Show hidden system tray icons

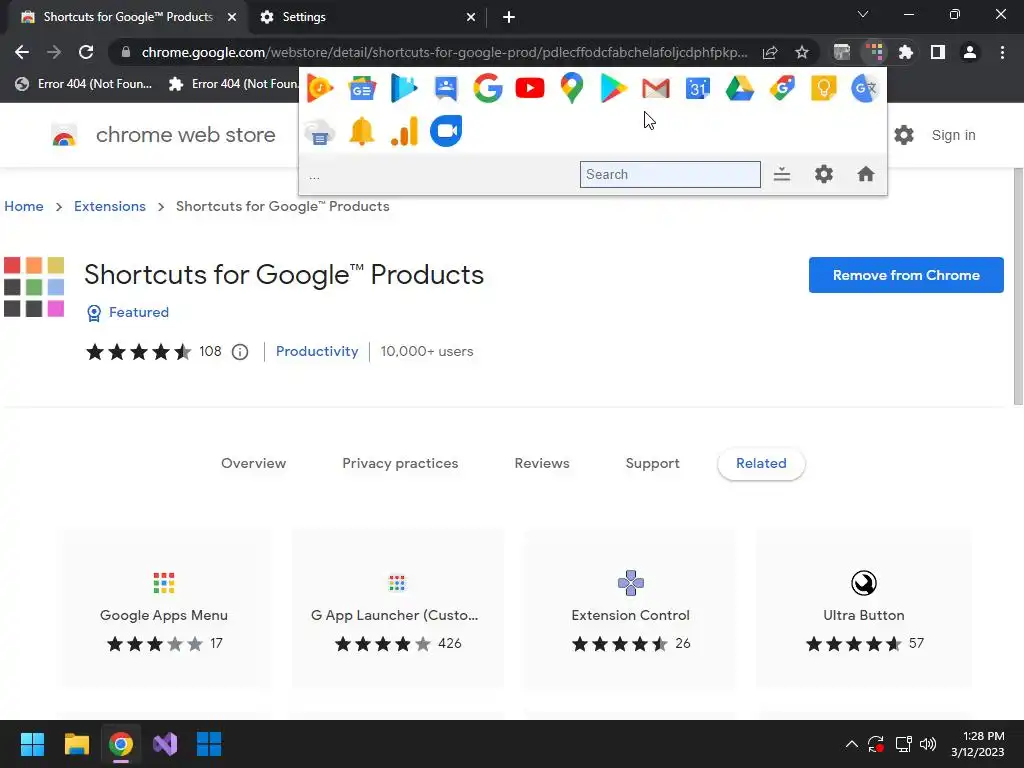(851, 744)
